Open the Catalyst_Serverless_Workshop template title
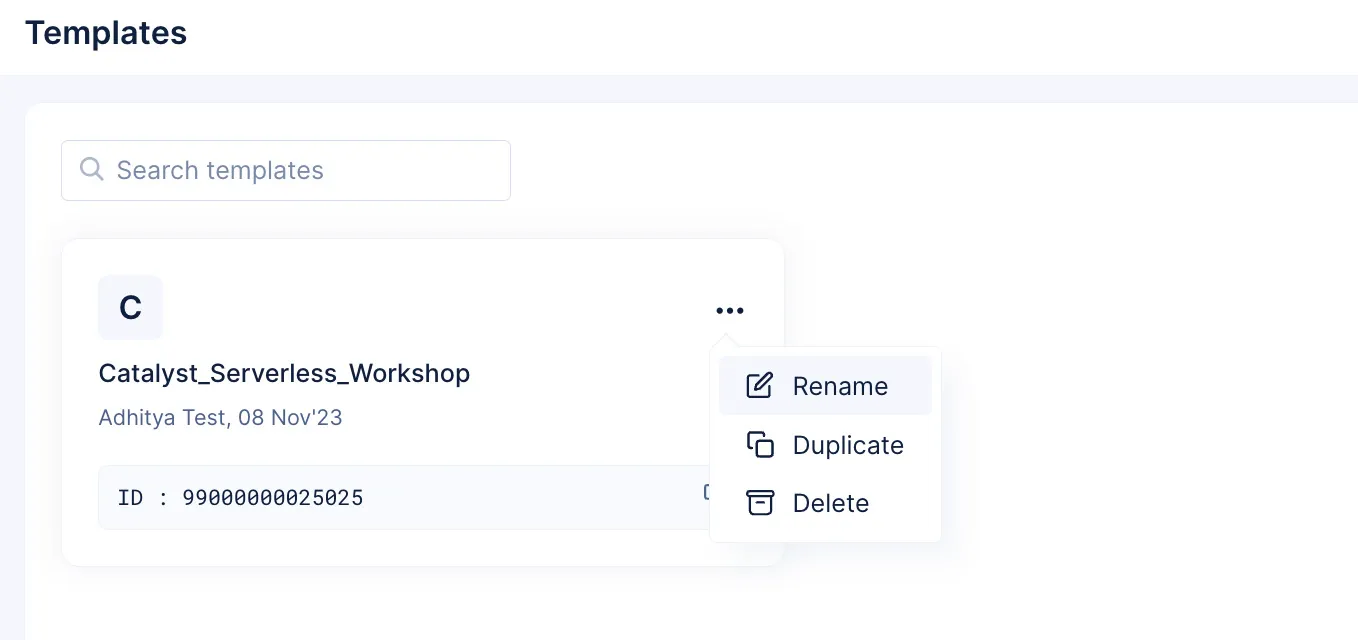Image resolution: width=1358 pixels, height=640 pixels. click(x=284, y=374)
